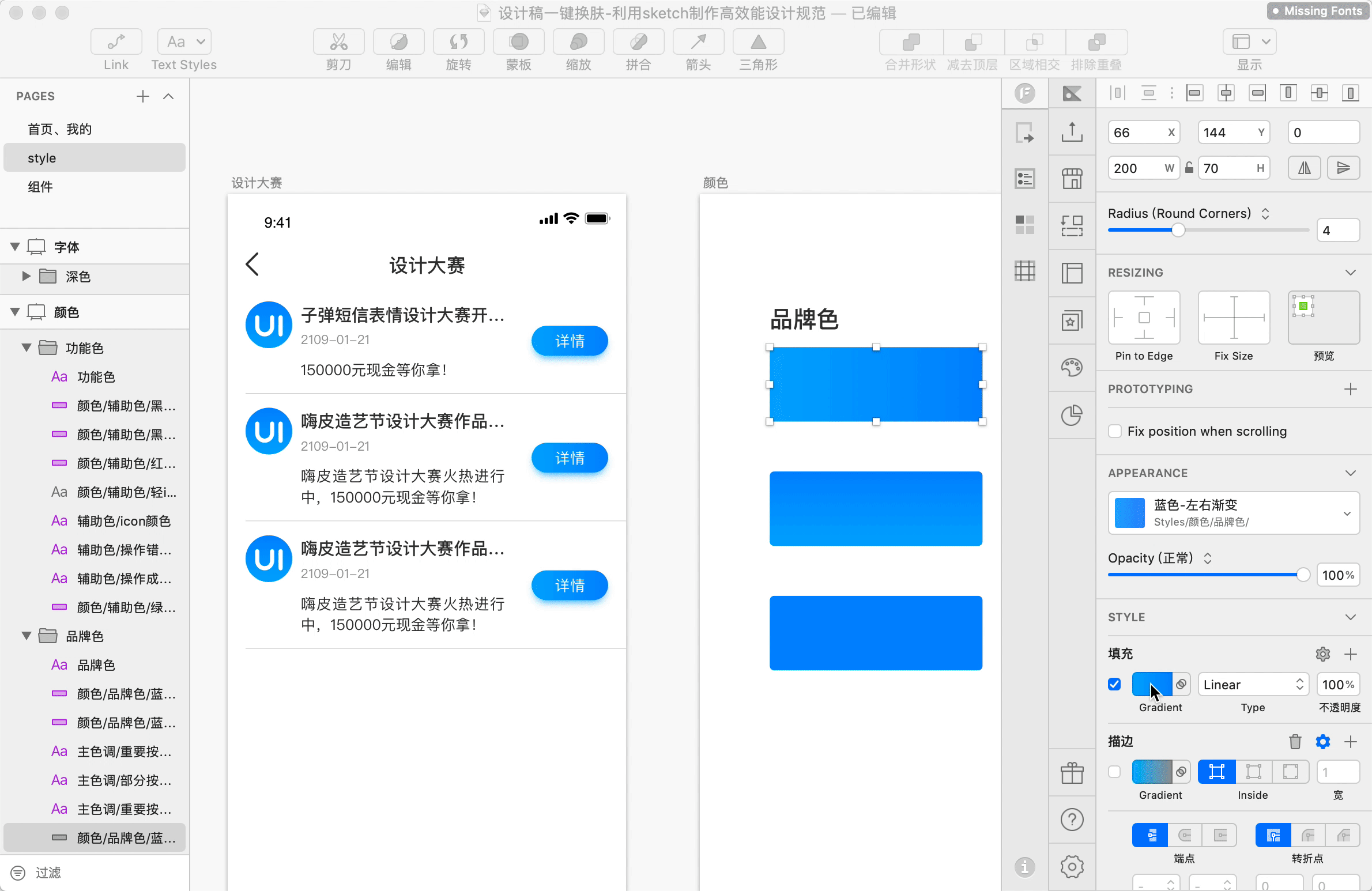Open the Linear gradient type dropdown

point(1253,684)
